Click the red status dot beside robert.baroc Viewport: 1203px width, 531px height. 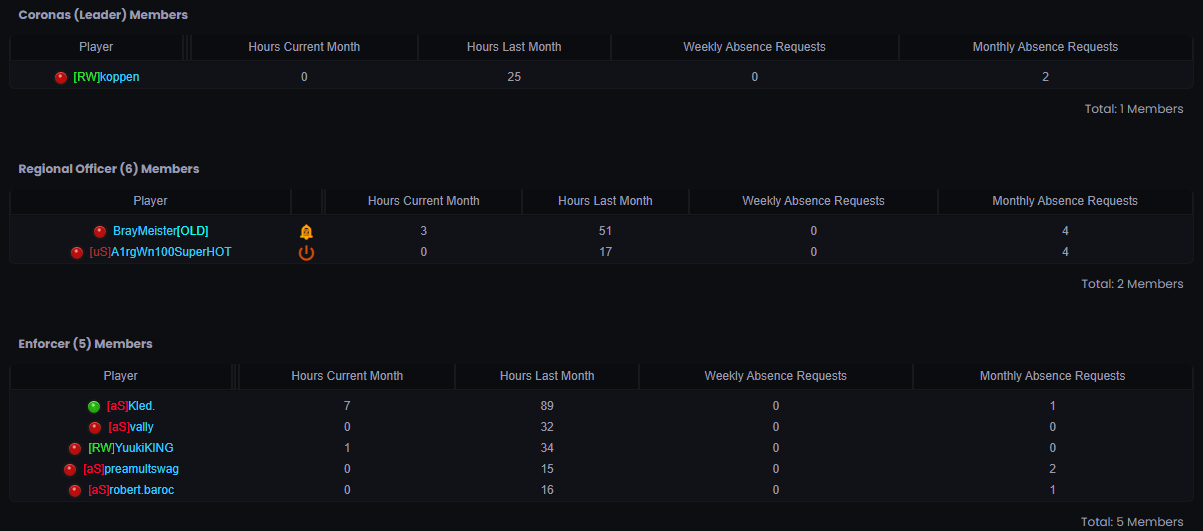click(75, 491)
